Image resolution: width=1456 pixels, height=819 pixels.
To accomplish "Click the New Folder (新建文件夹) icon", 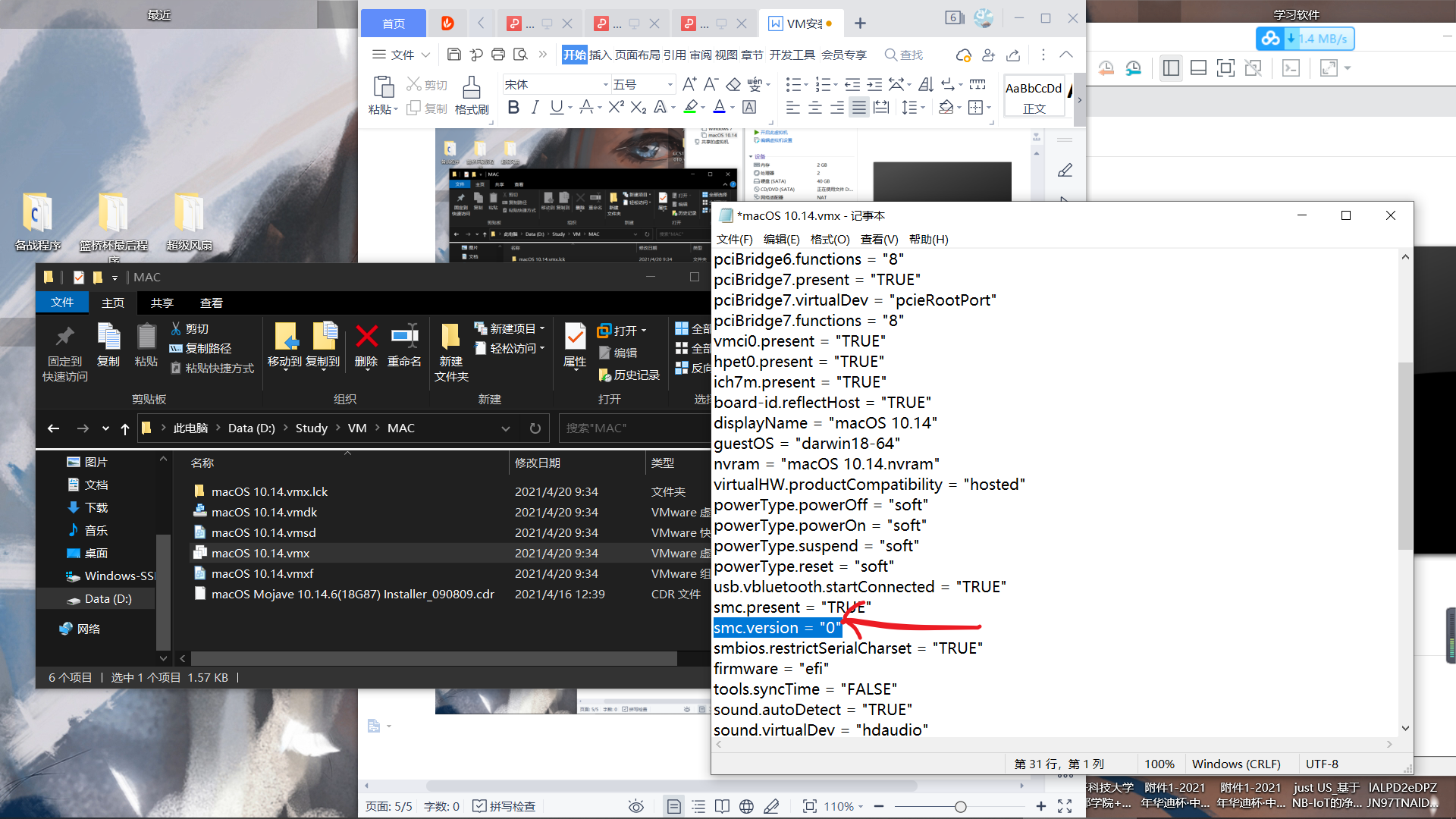I will pyautogui.click(x=450, y=337).
